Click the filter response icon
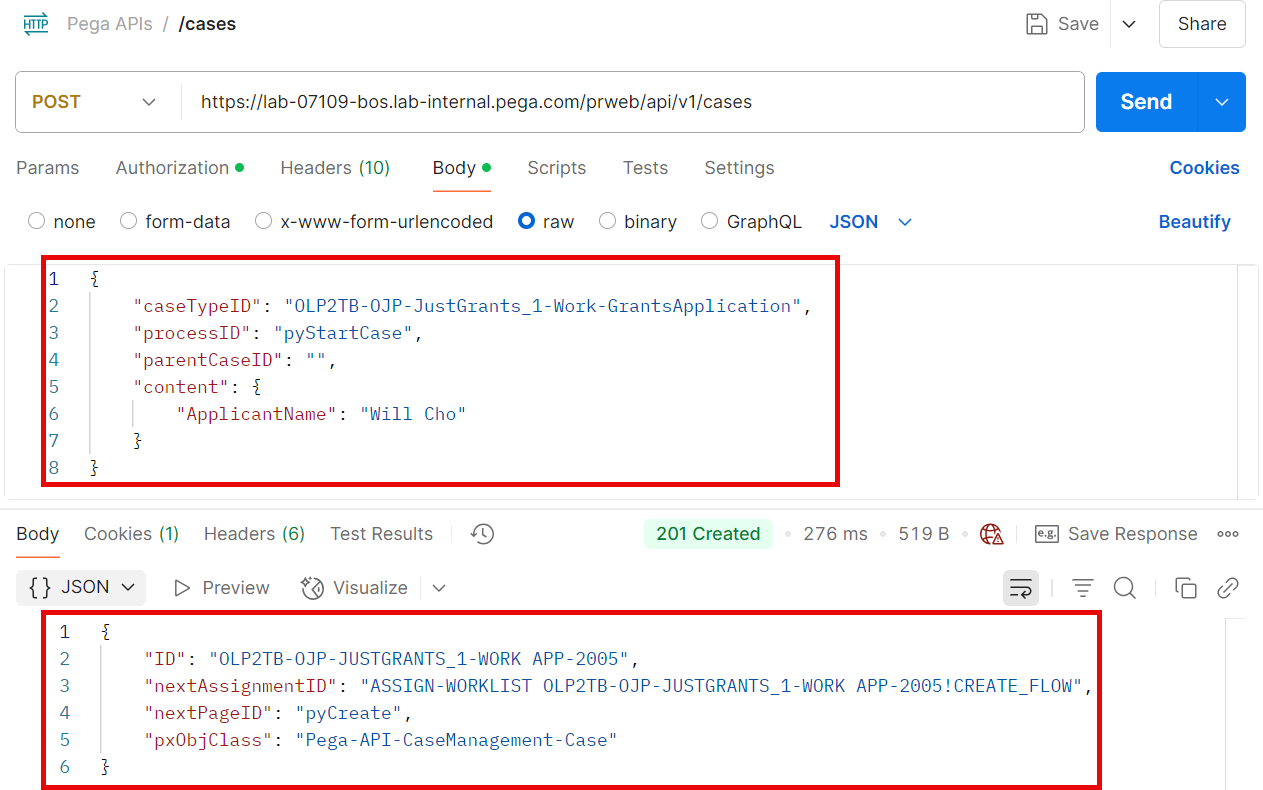Viewport: 1263px width, 790px height. click(x=1082, y=588)
